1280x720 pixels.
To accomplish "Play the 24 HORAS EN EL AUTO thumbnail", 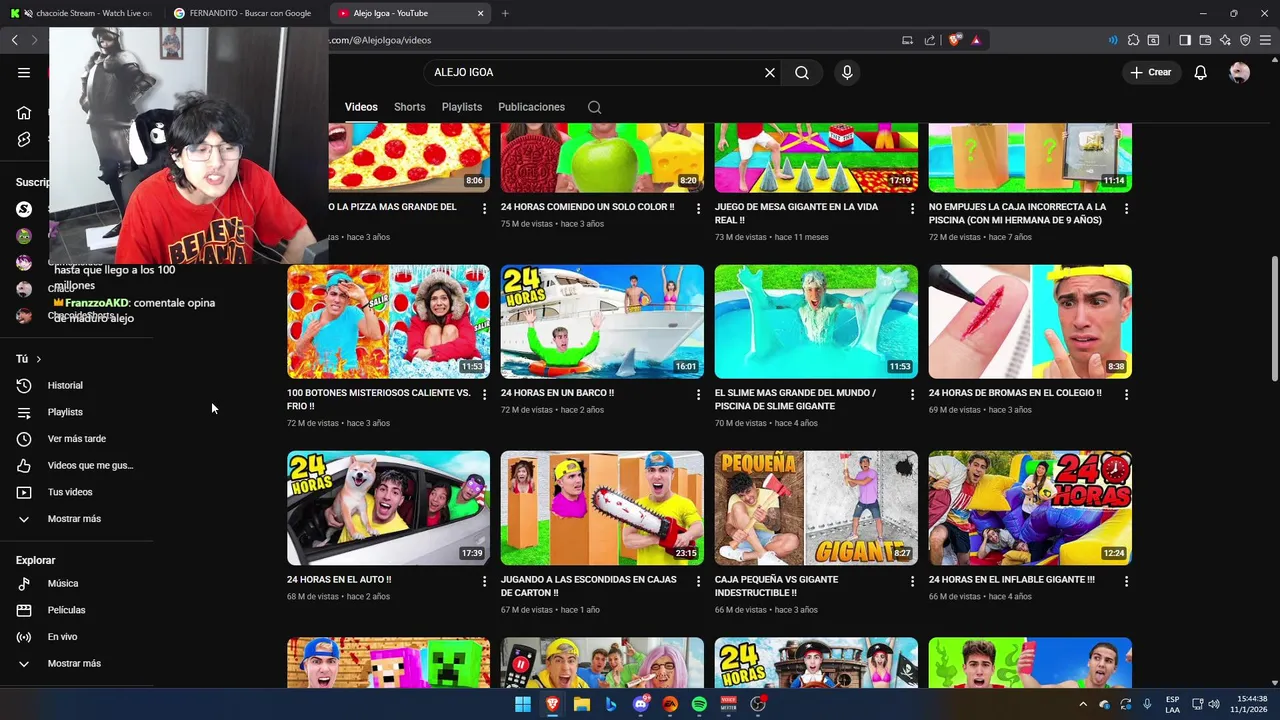I will coord(388,508).
